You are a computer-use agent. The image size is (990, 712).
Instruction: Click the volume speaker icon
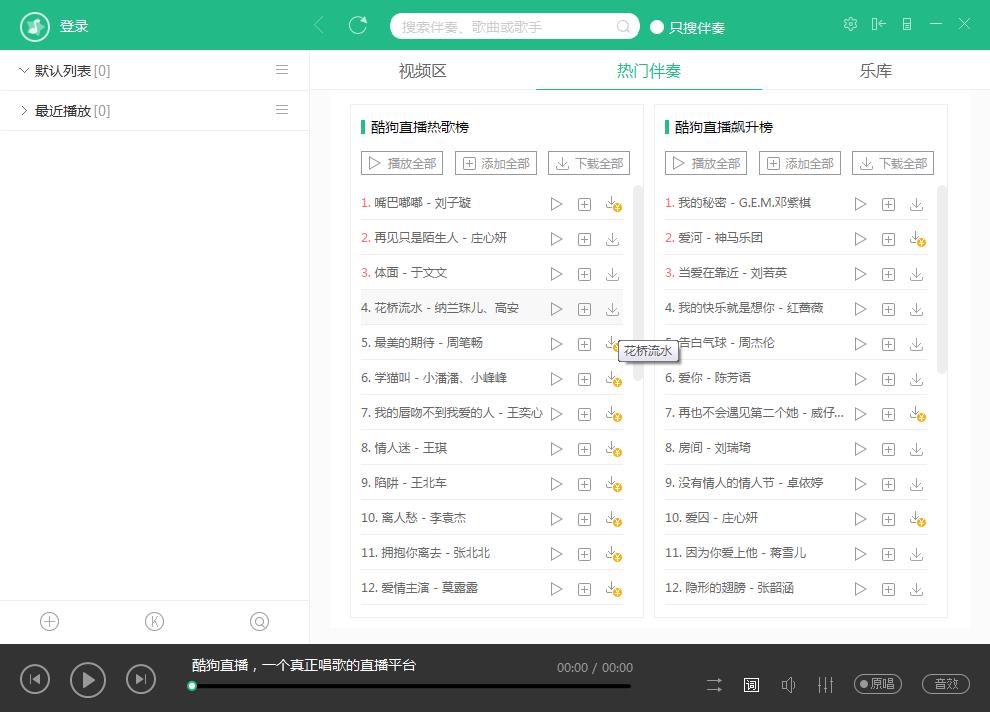[788, 685]
